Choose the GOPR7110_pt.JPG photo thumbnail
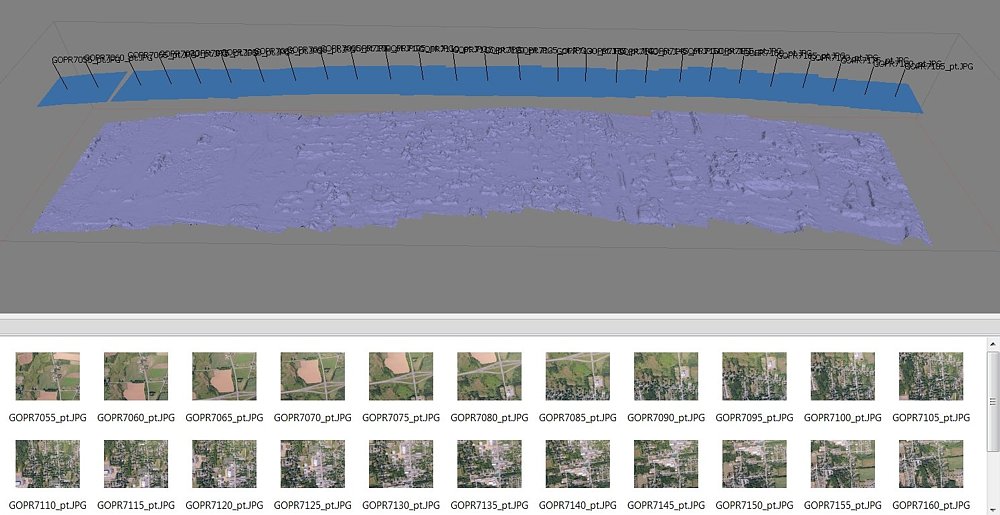1000x515 pixels. 47,464
